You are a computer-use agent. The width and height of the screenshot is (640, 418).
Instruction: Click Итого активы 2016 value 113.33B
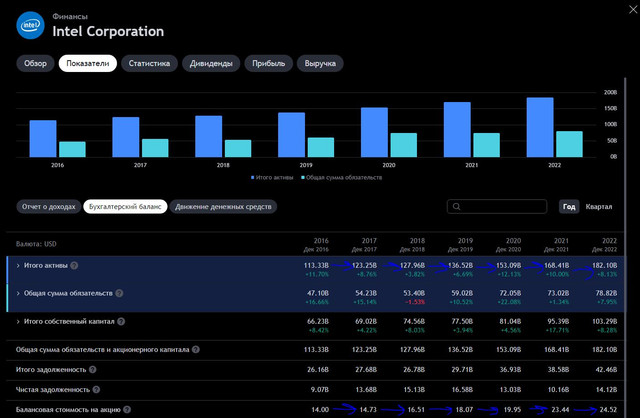coord(316,265)
